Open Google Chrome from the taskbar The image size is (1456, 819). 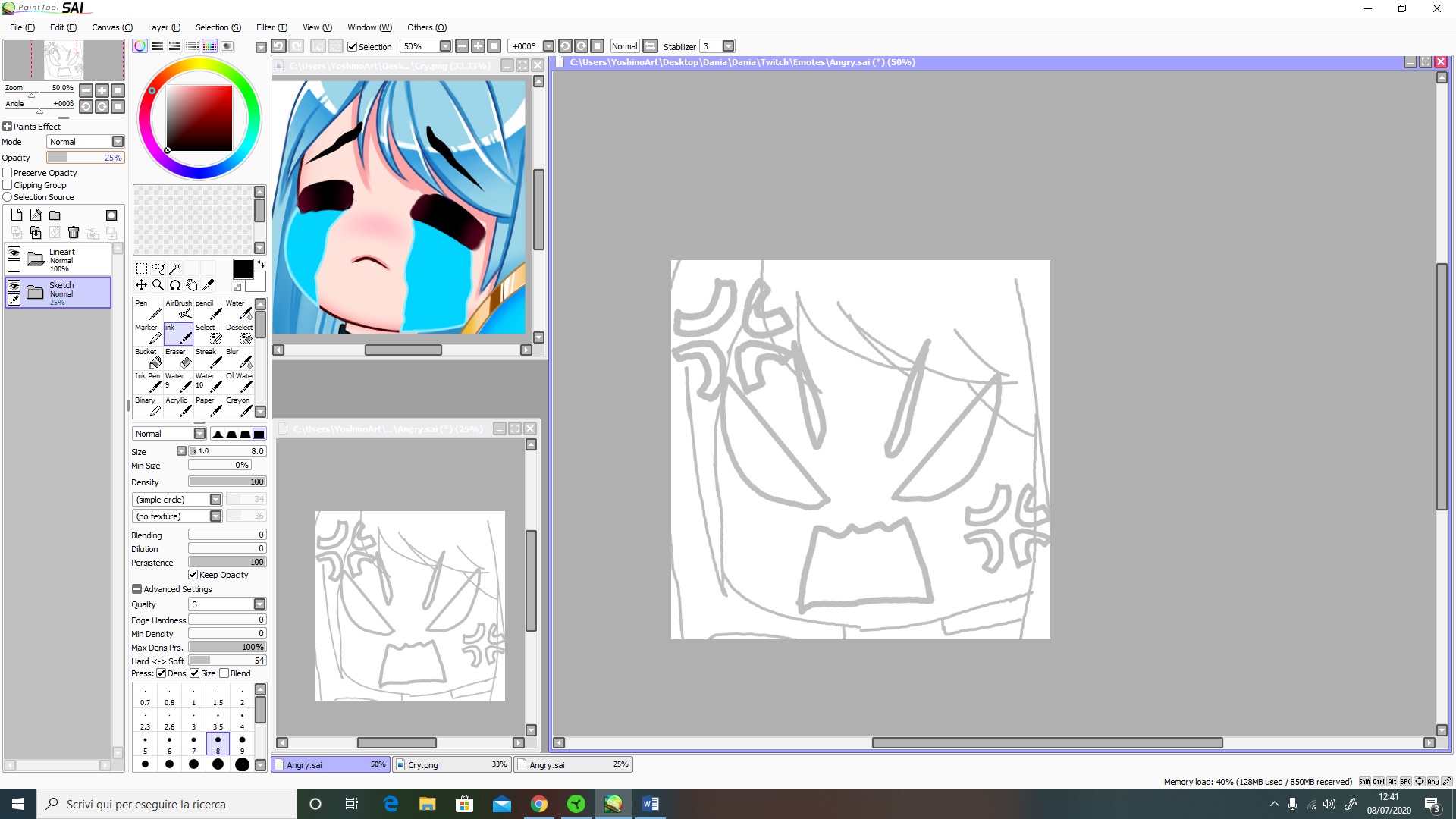tap(539, 804)
